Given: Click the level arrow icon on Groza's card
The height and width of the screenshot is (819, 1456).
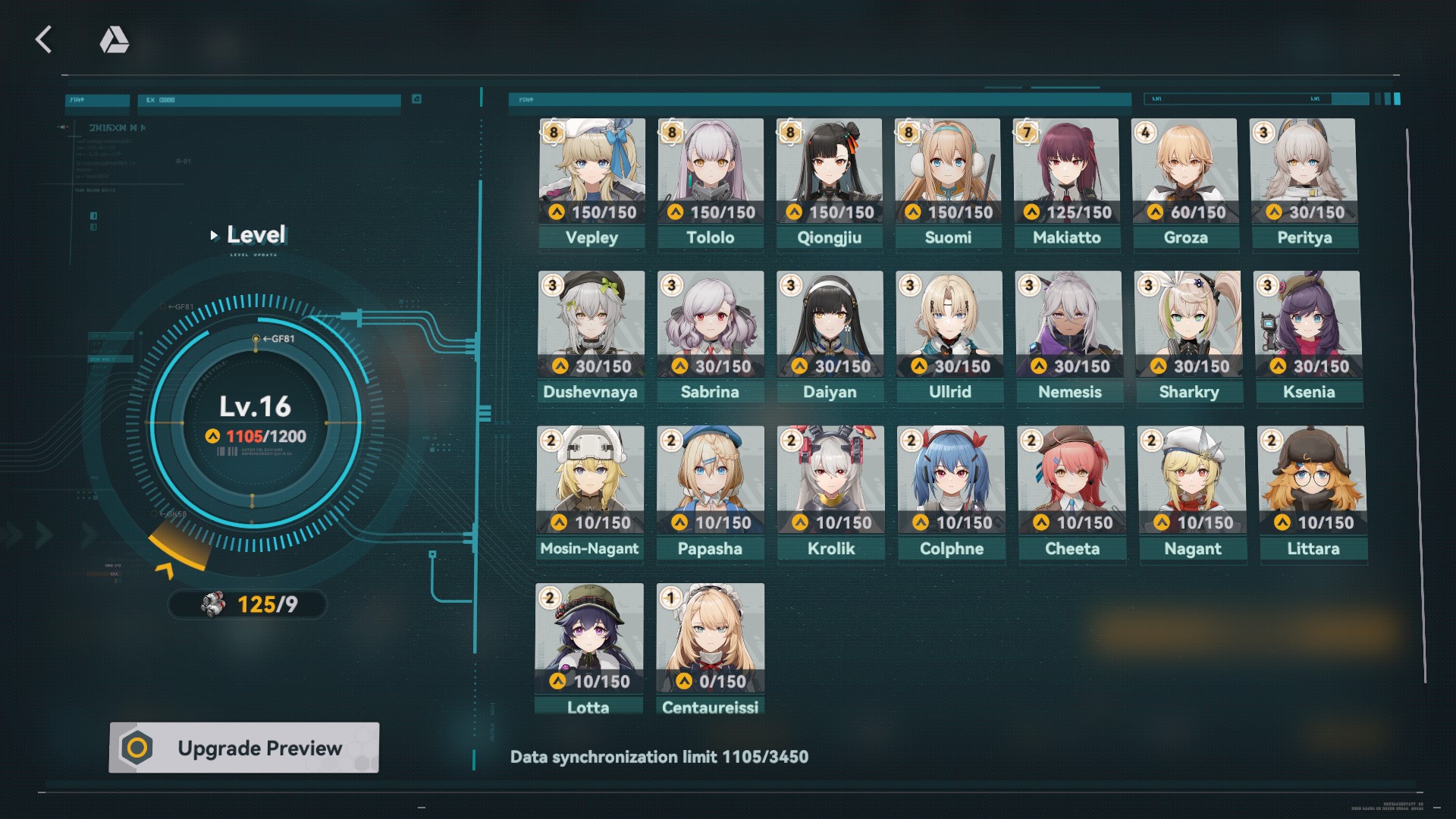Looking at the screenshot, I should point(1155,212).
